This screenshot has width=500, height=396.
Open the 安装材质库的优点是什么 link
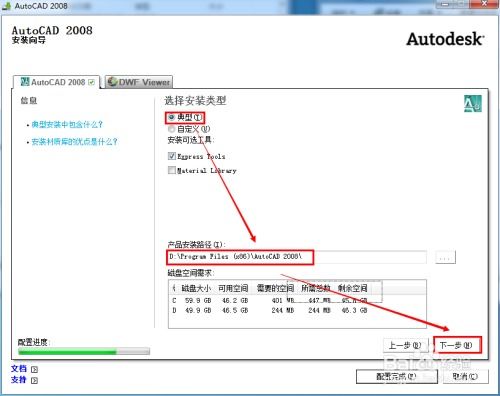74,142
